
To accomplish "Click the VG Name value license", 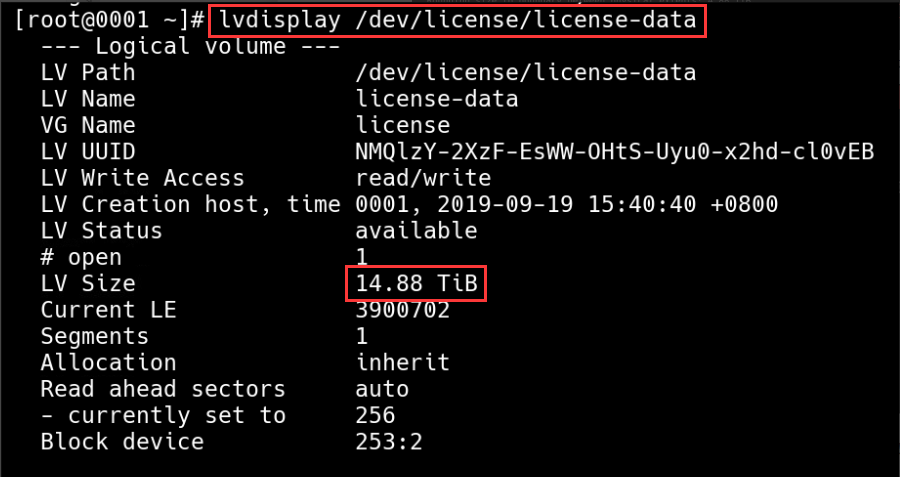I will (x=403, y=125).
